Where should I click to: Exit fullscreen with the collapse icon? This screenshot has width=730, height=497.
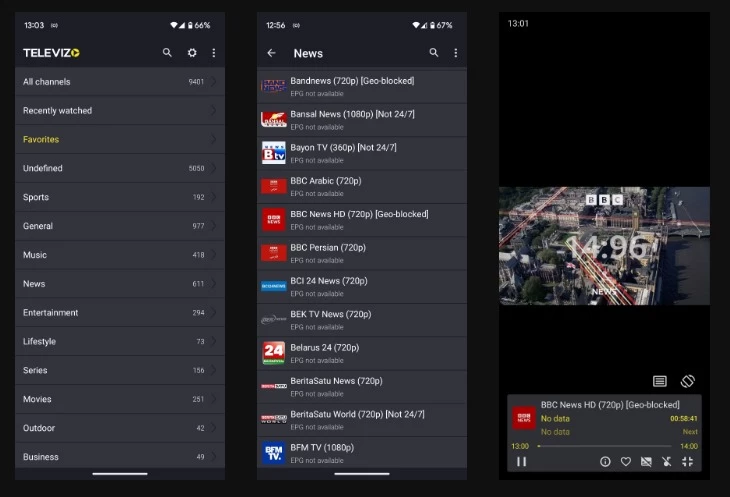click(688, 461)
